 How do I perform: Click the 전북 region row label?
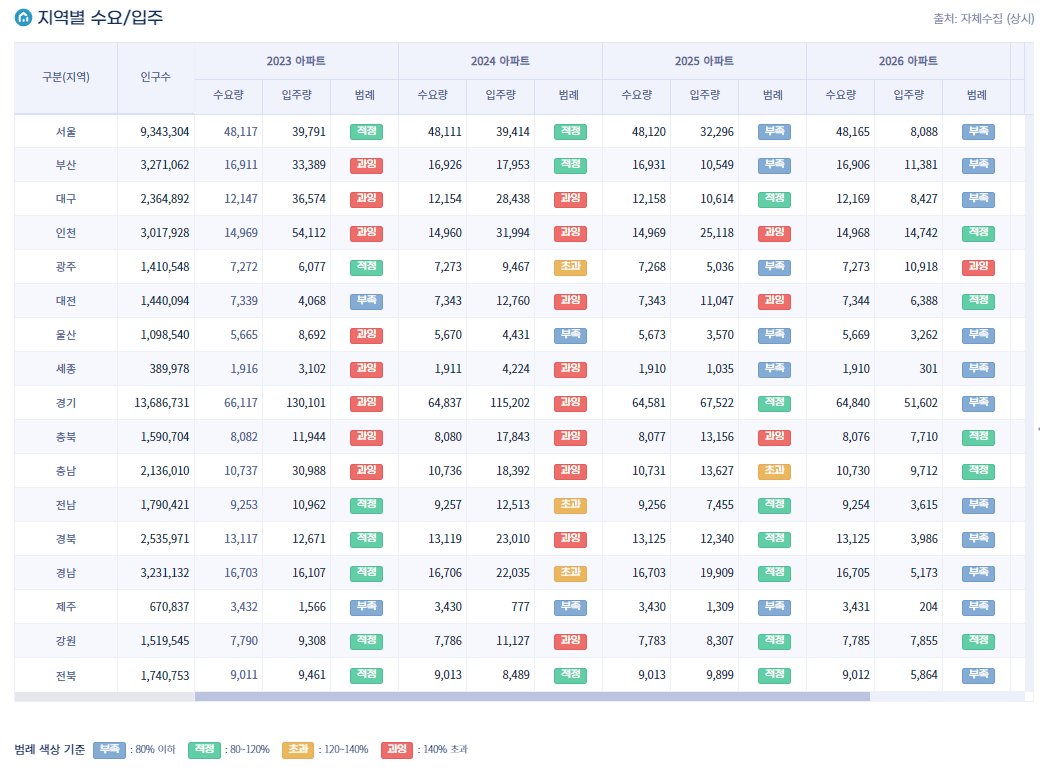tap(66, 676)
